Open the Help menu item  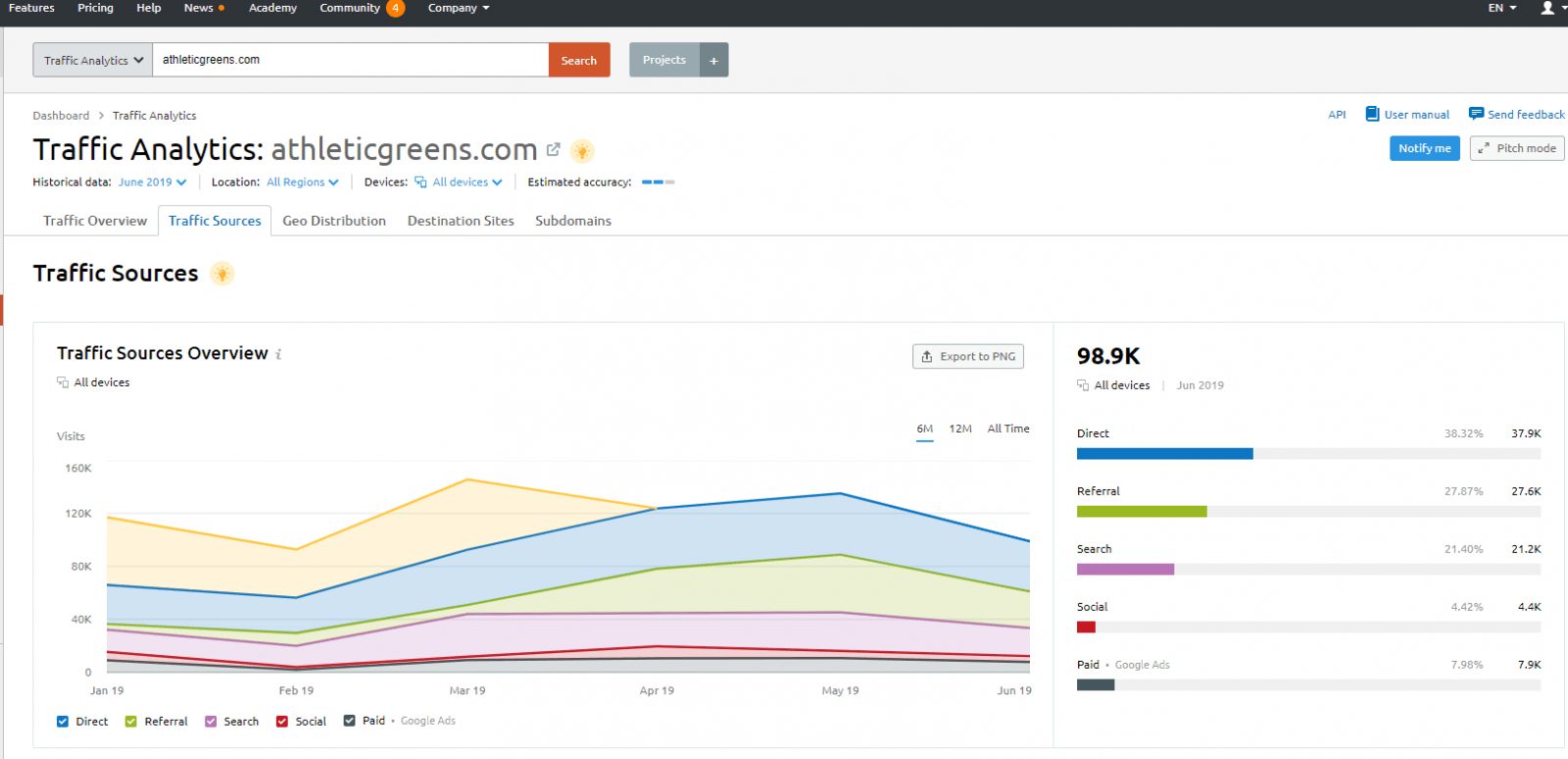(149, 8)
